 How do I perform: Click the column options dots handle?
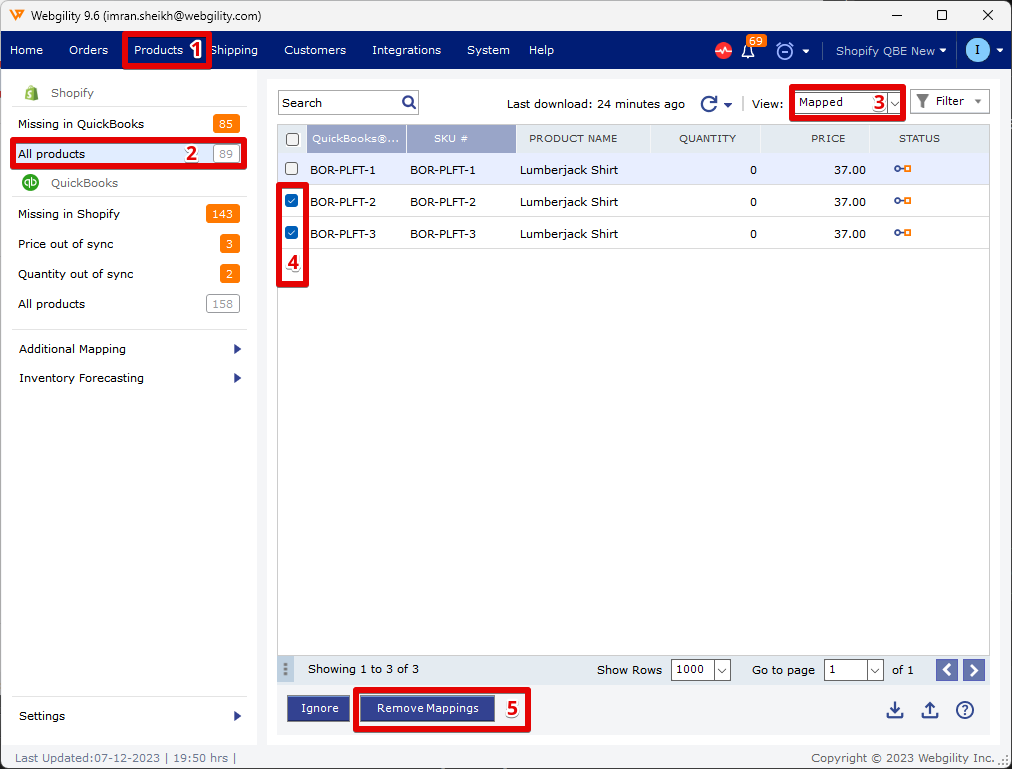coord(285,670)
